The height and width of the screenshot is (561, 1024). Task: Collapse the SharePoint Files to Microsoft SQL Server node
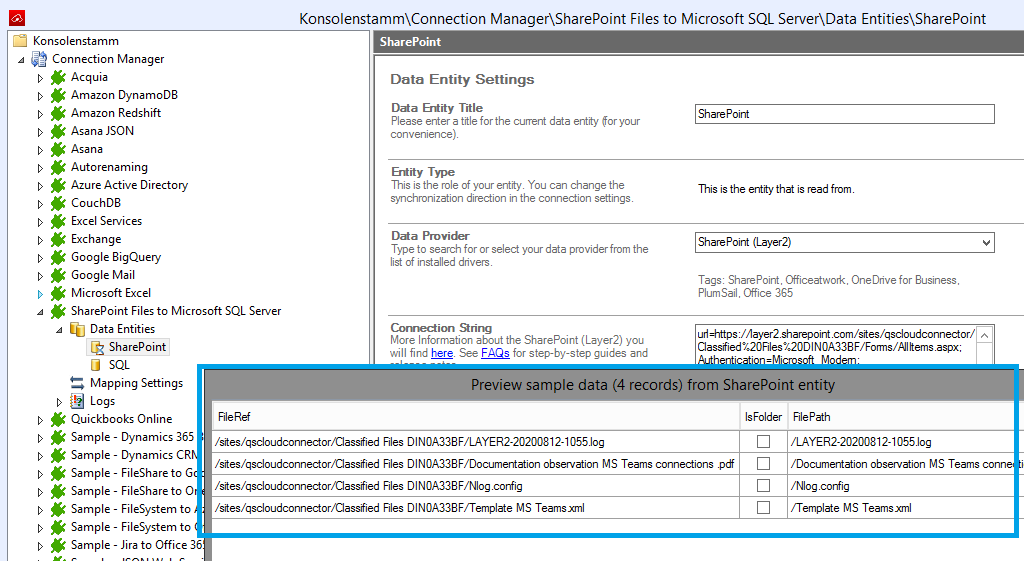click(x=40, y=312)
